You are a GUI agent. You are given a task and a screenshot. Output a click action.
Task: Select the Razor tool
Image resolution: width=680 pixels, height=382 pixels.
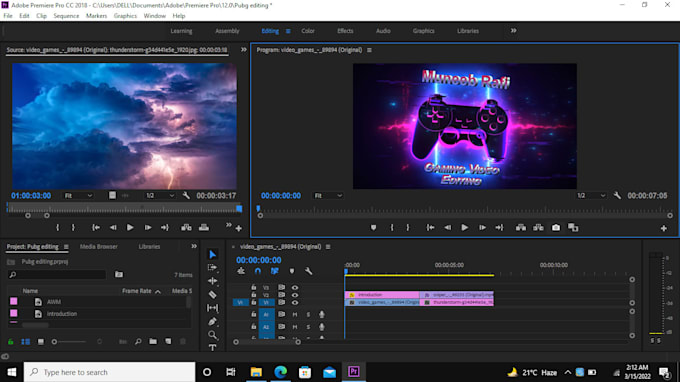pos(212,294)
